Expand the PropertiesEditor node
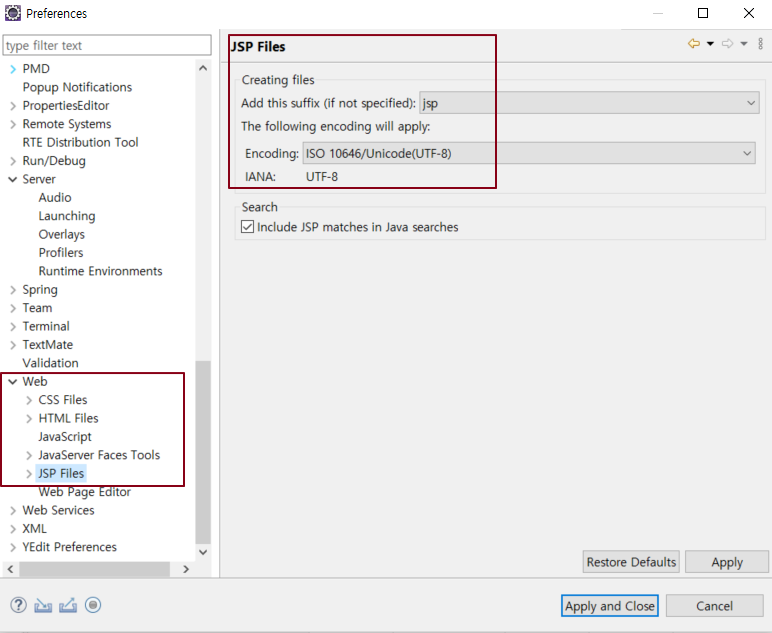 point(13,106)
